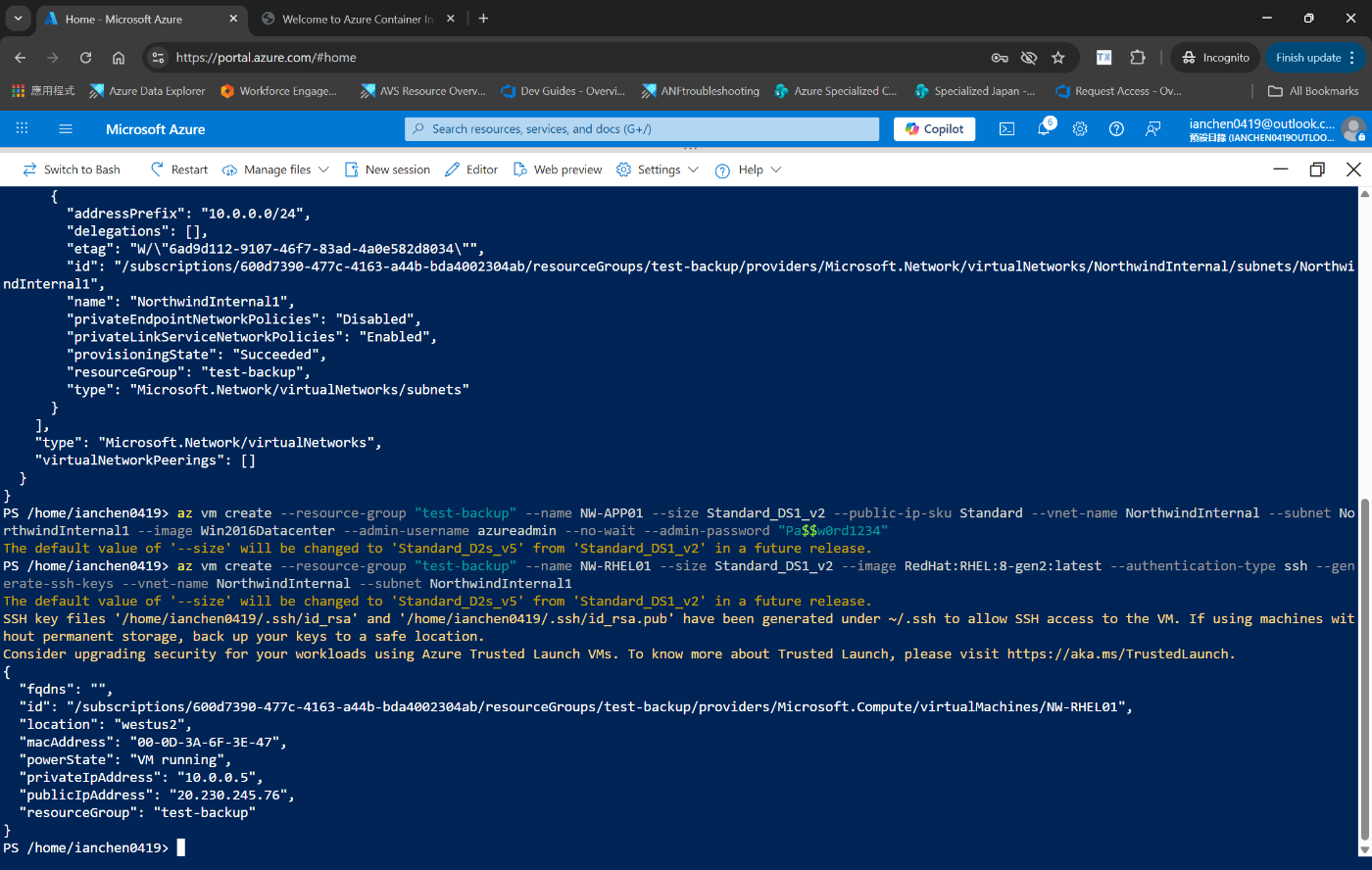Minimize the Cloud Shell pane

point(1280,169)
